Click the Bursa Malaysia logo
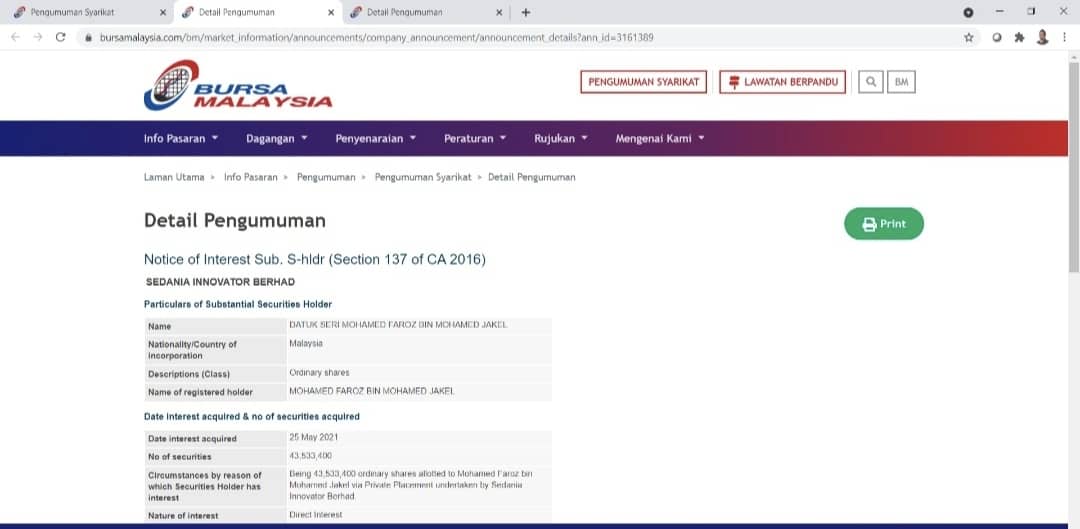The image size is (1080, 529). point(238,85)
